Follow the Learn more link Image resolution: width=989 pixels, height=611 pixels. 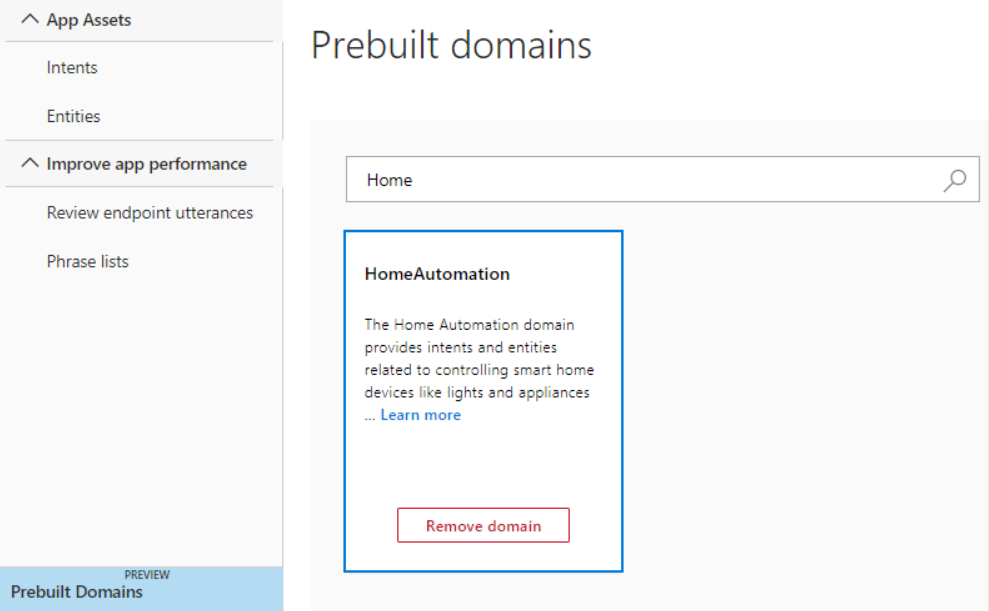pos(420,415)
